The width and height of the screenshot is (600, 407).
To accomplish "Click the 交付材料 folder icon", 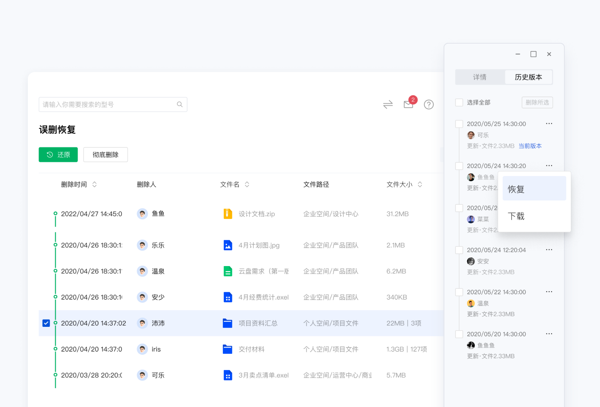I will pyautogui.click(x=228, y=349).
